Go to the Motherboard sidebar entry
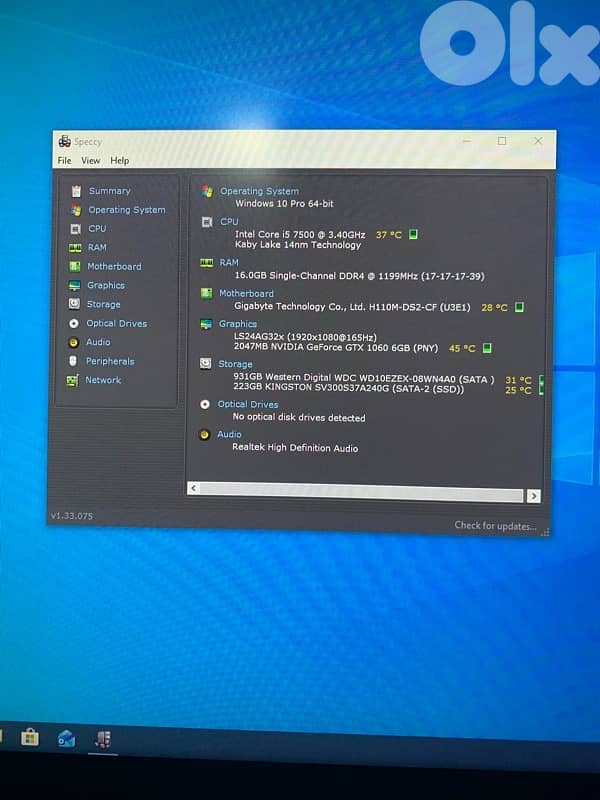The image size is (600, 800). pyautogui.click(x=114, y=266)
